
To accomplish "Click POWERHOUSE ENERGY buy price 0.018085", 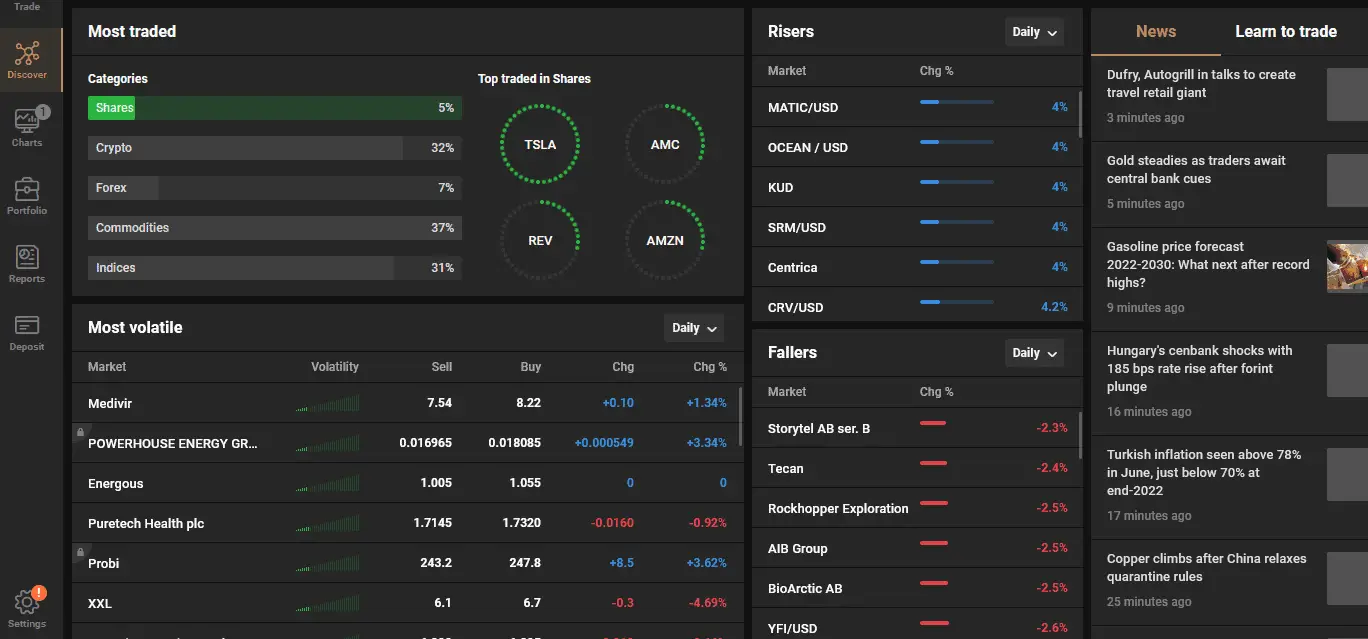I will [x=515, y=443].
